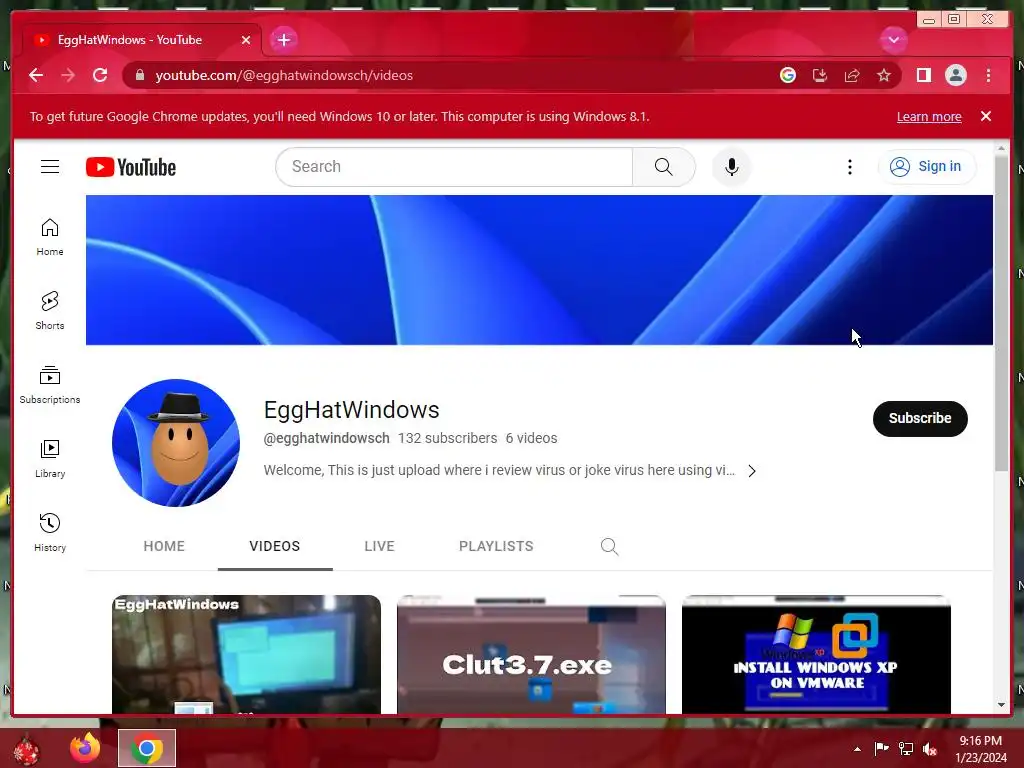
Task: Expand the channel description chevron
Action: [x=752, y=471]
